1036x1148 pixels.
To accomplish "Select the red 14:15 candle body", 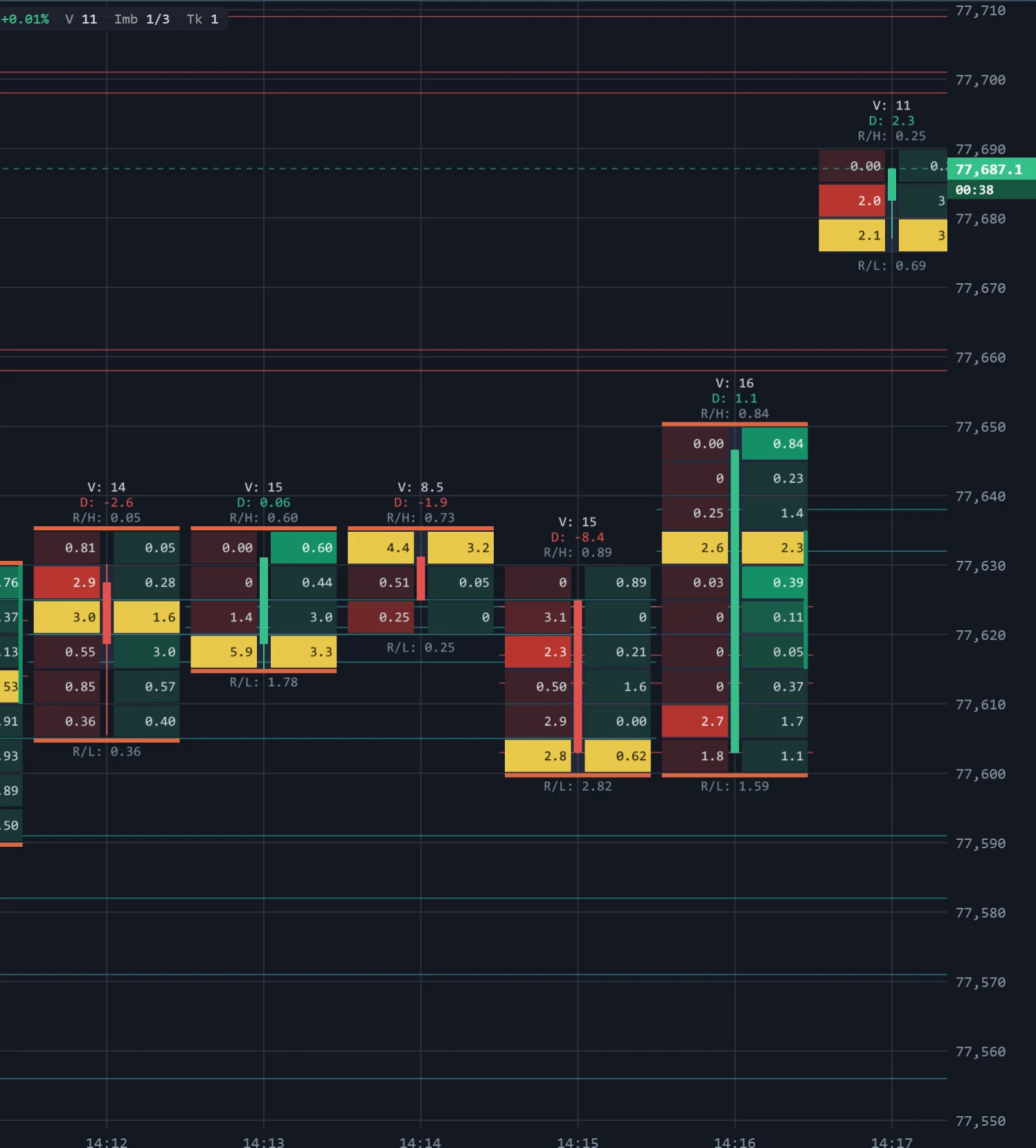I will point(578,676).
